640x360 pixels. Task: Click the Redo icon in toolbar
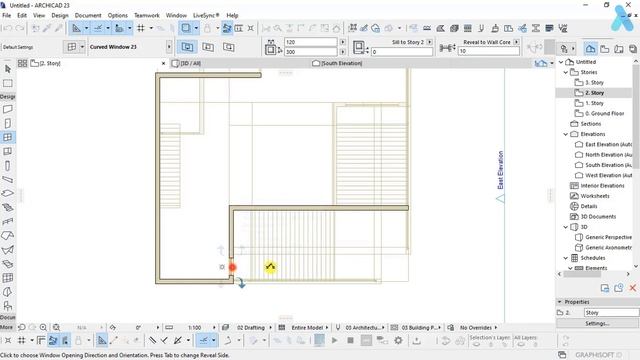click(x=20, y=28)
